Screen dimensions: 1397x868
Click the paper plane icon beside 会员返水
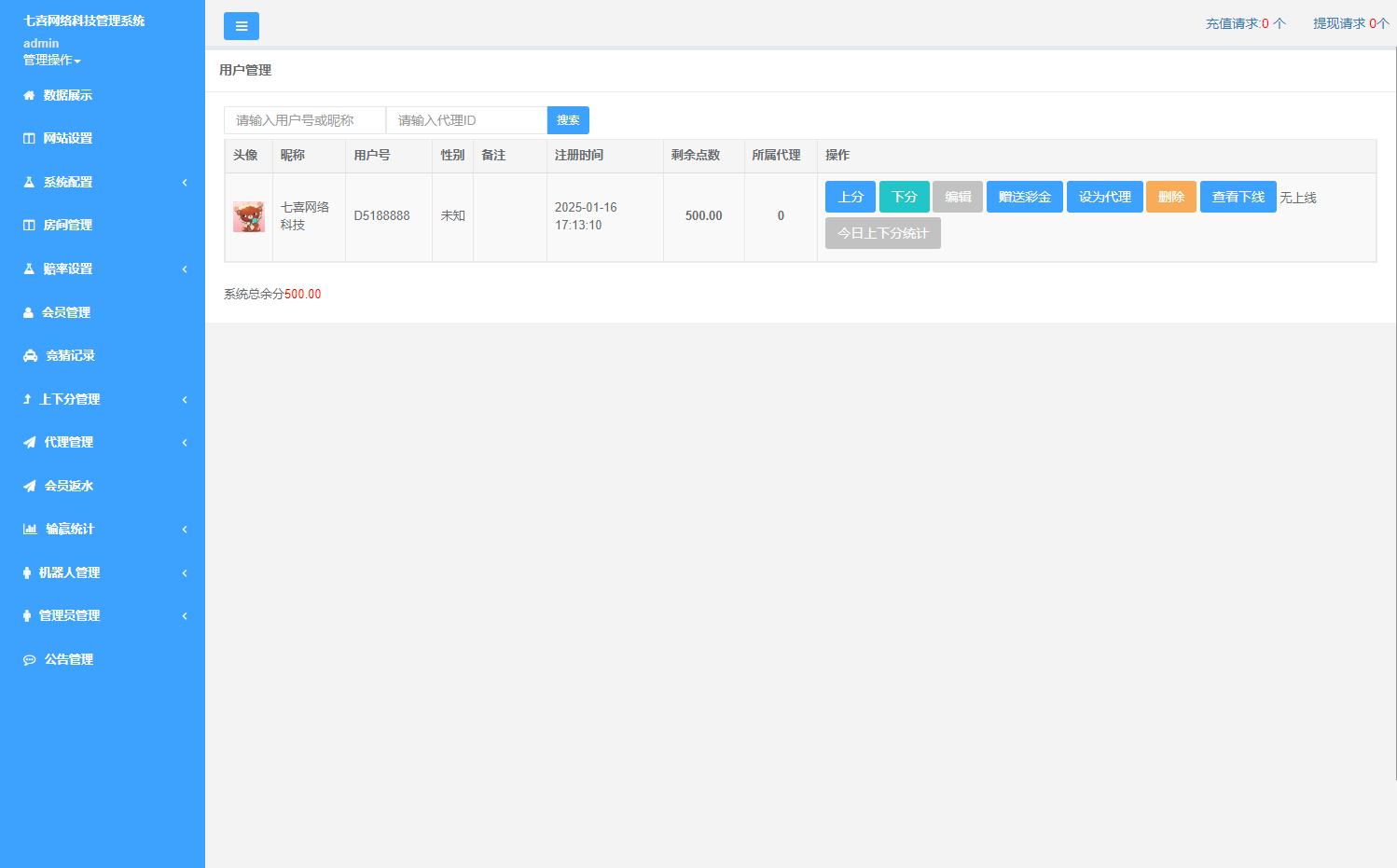click(29, 486)
